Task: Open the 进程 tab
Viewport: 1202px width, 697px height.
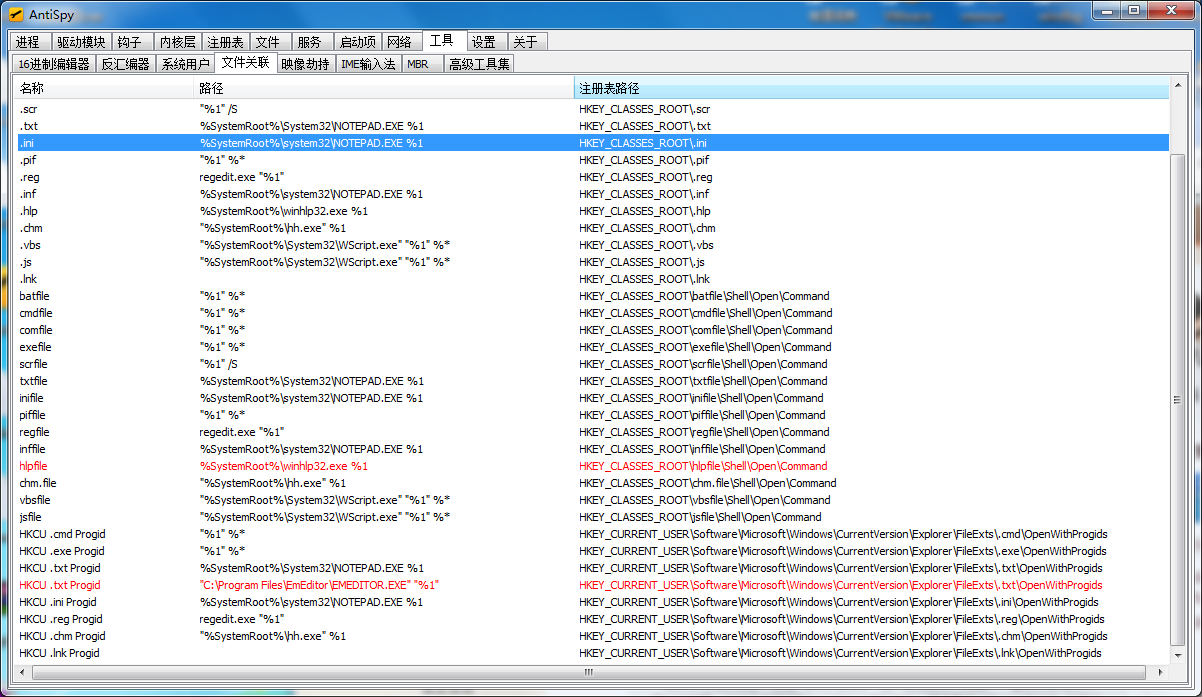Action: [28, 42]
